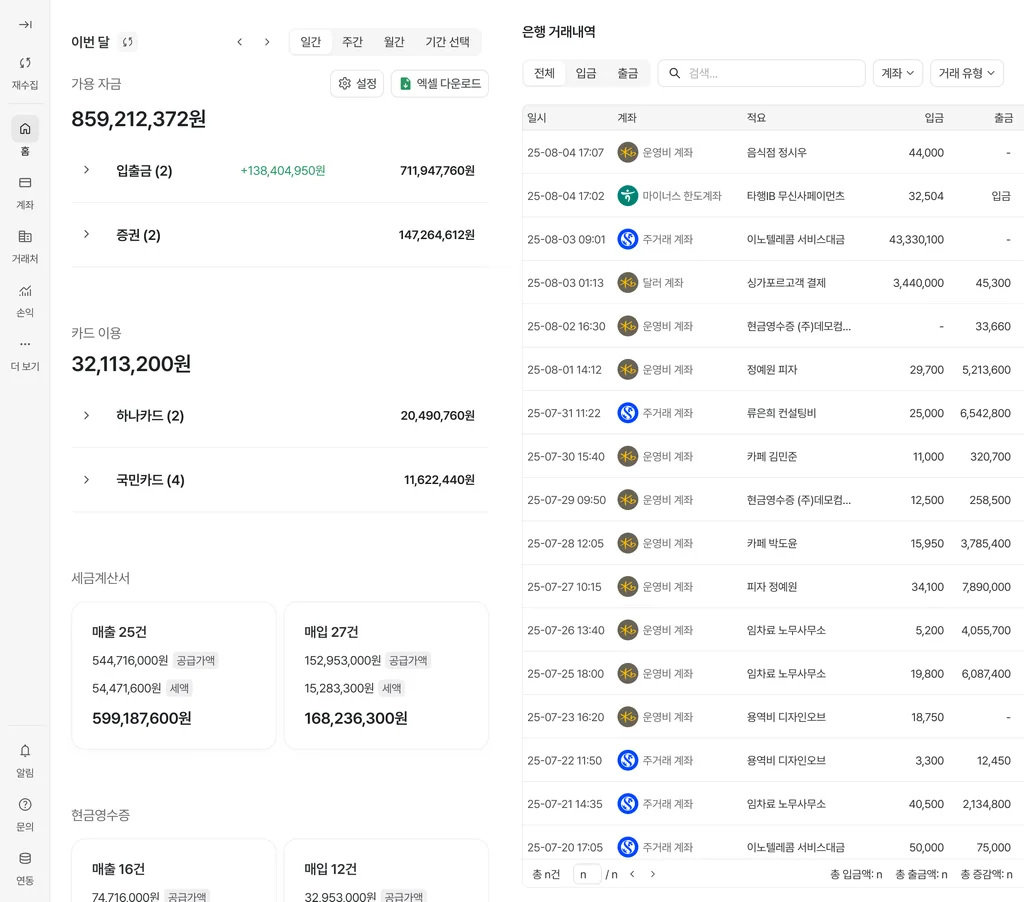
Task: Switch period view to 주간
Action: [352, 42]
